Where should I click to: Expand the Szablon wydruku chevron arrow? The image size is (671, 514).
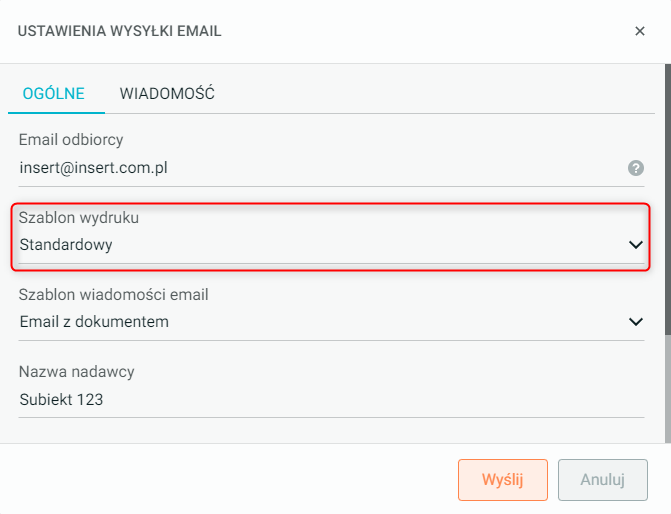click(635, 244)
